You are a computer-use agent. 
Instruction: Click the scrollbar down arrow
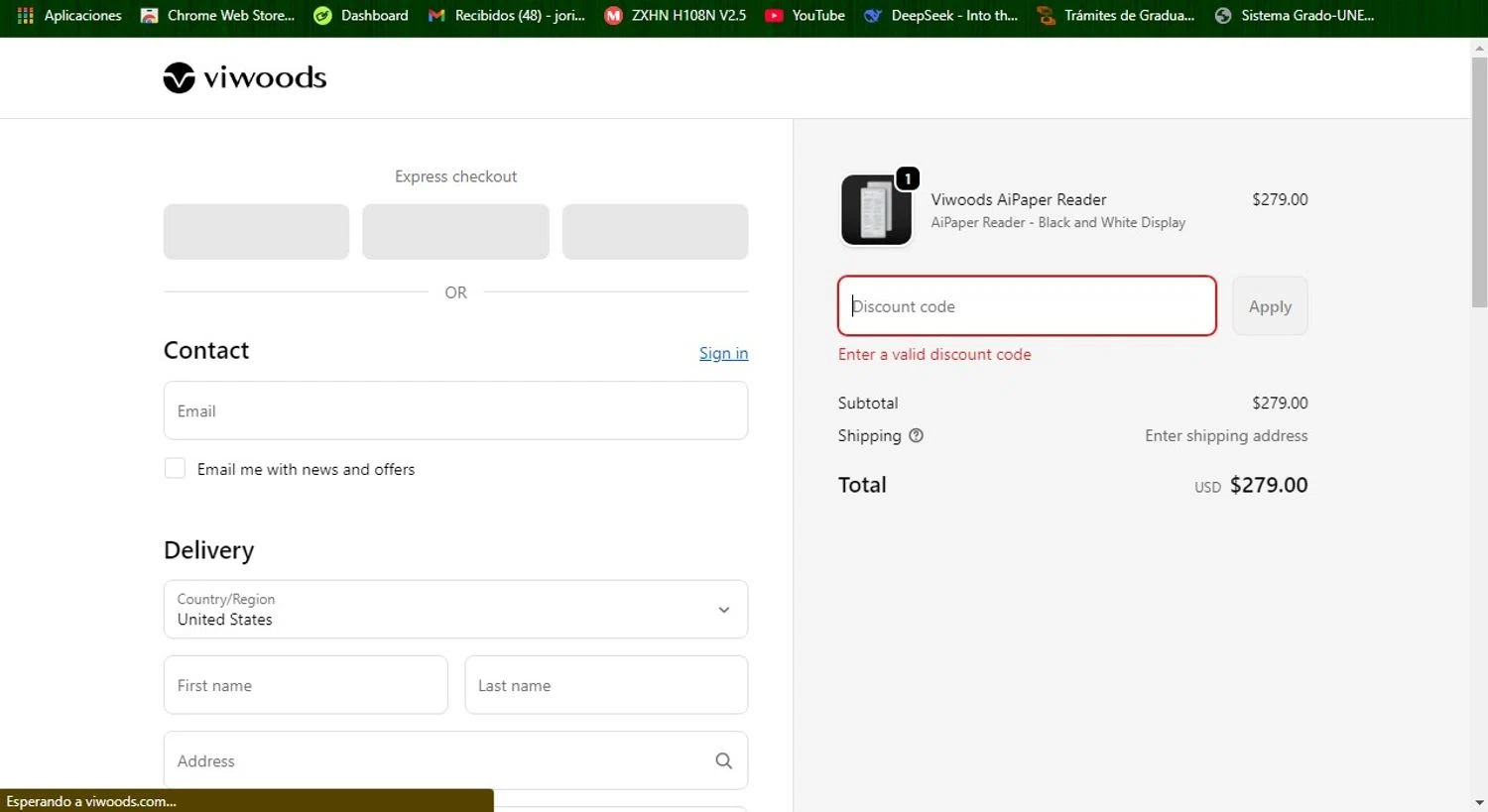coord(1479,802)
